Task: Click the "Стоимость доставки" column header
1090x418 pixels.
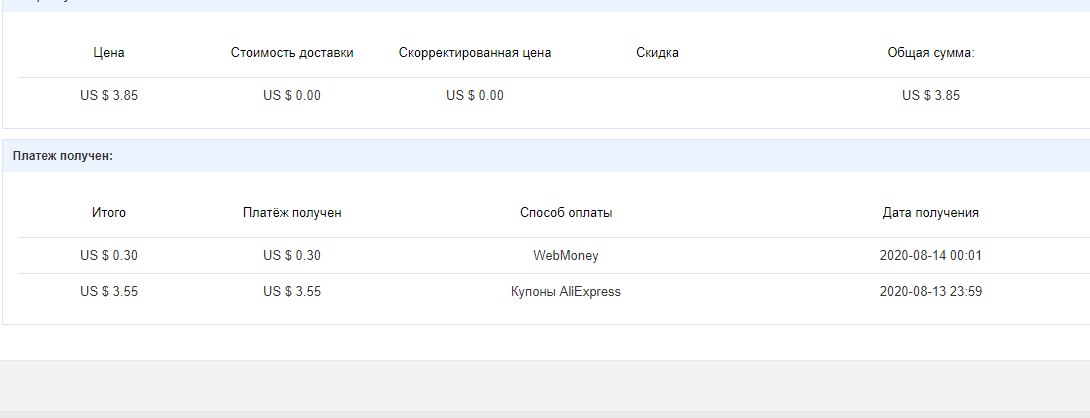Action: point(292,53)
